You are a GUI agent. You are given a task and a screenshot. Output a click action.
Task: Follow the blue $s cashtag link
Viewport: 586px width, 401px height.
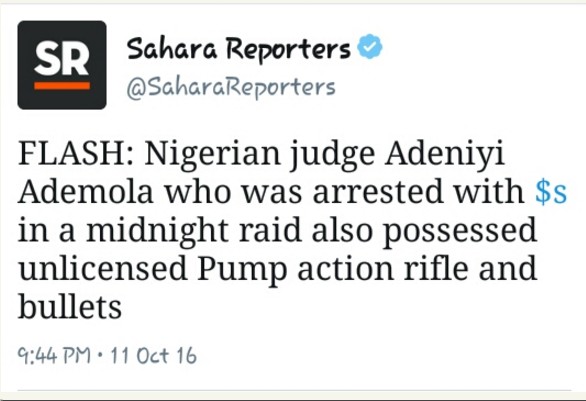pos(551,192)
